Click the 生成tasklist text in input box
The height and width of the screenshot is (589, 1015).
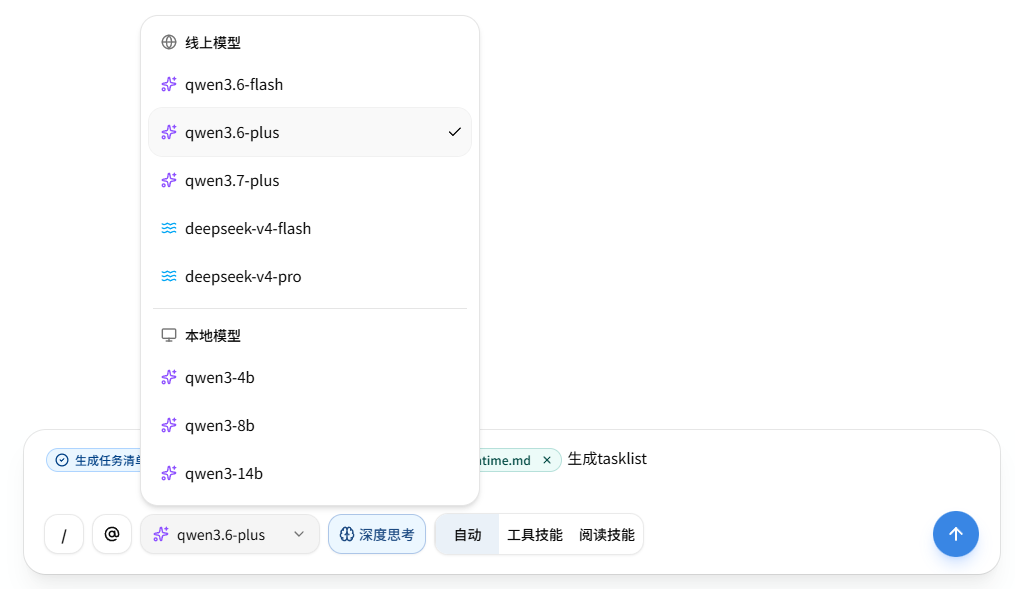[x=607, y=459]
